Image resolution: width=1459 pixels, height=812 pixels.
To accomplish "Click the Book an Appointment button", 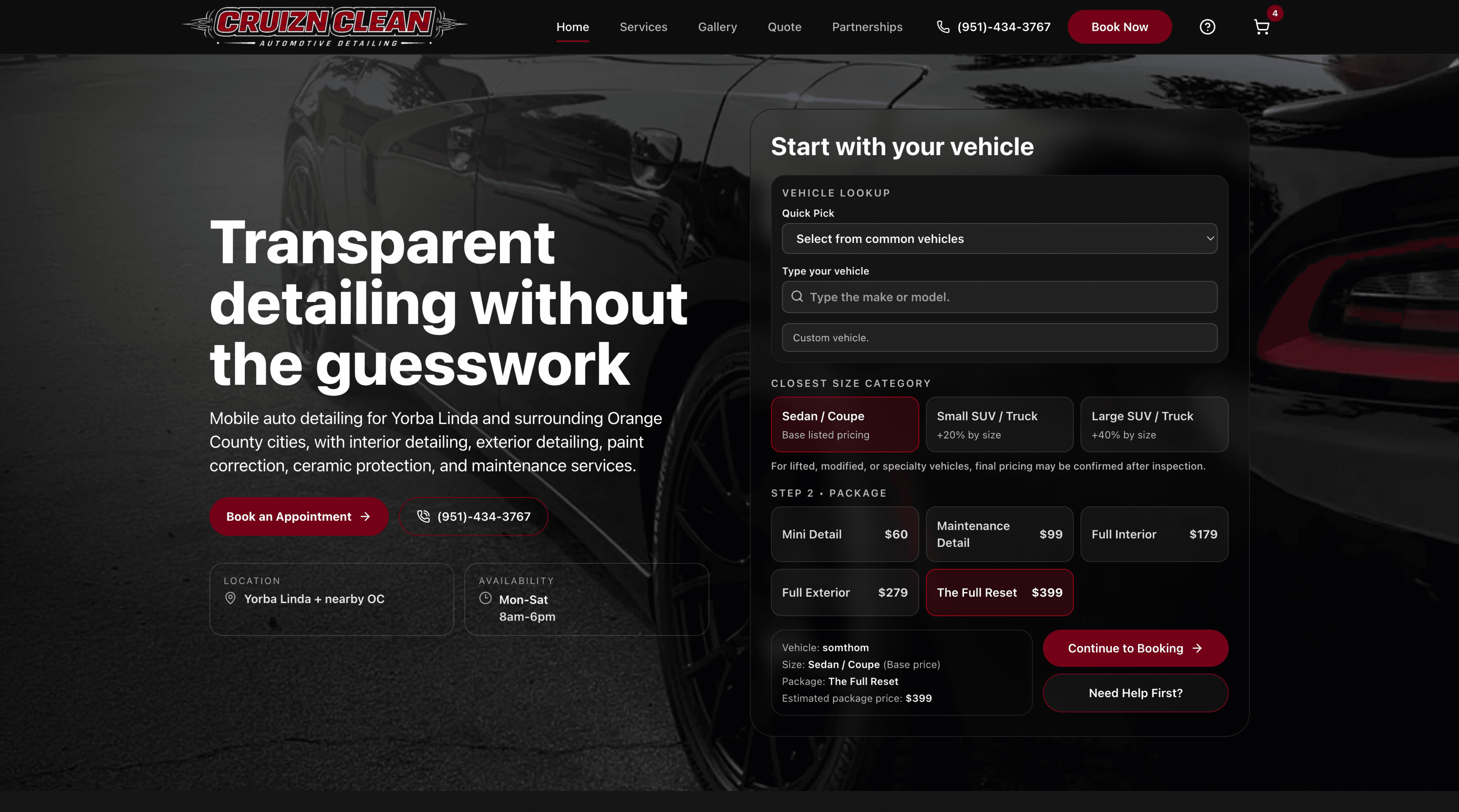I will tap(299, 517).
